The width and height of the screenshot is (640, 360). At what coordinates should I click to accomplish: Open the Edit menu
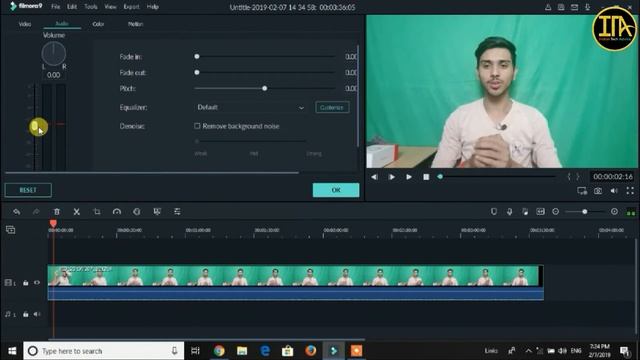pos(72,7)
